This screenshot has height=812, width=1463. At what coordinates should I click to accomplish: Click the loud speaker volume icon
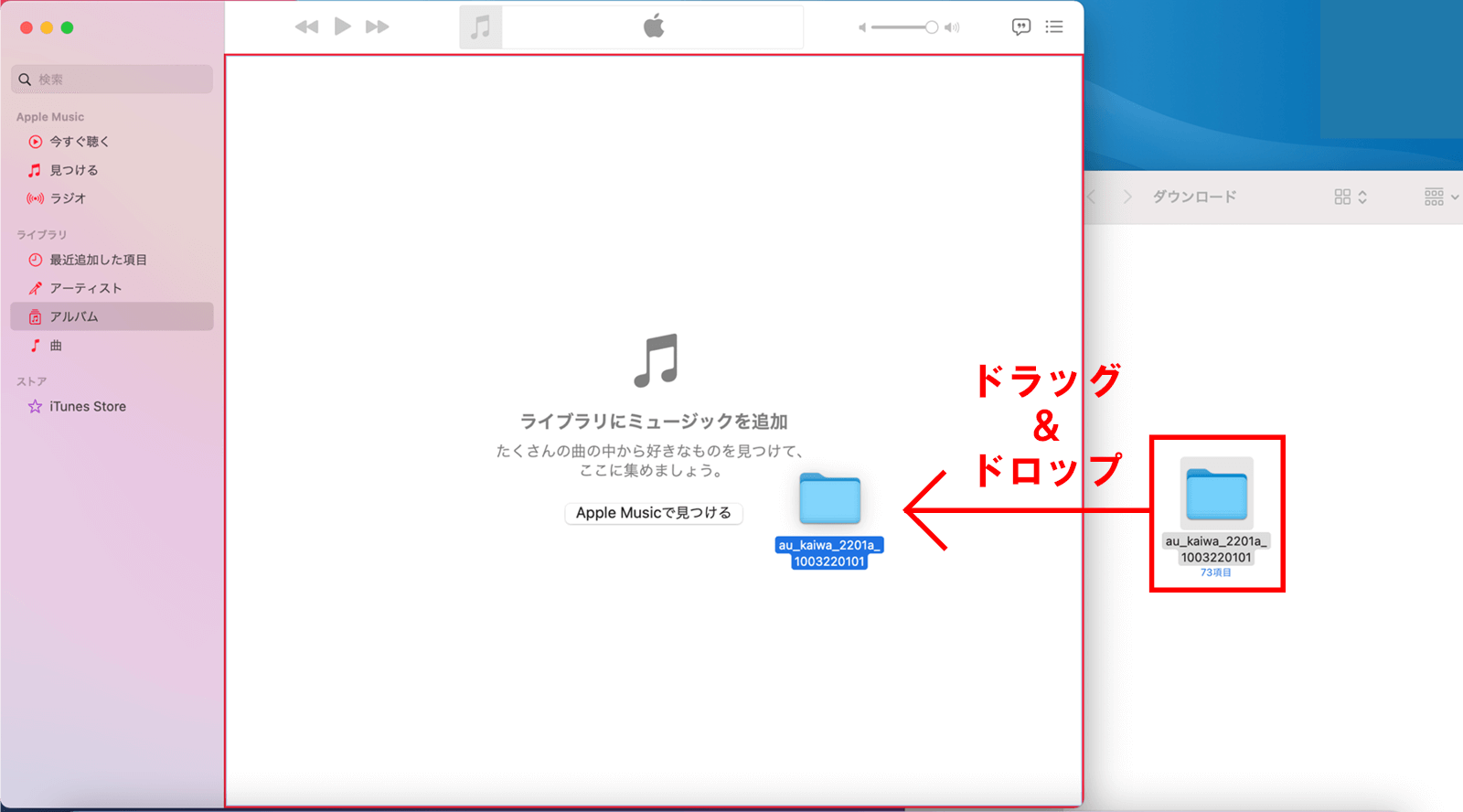click(x=952, y=27)
